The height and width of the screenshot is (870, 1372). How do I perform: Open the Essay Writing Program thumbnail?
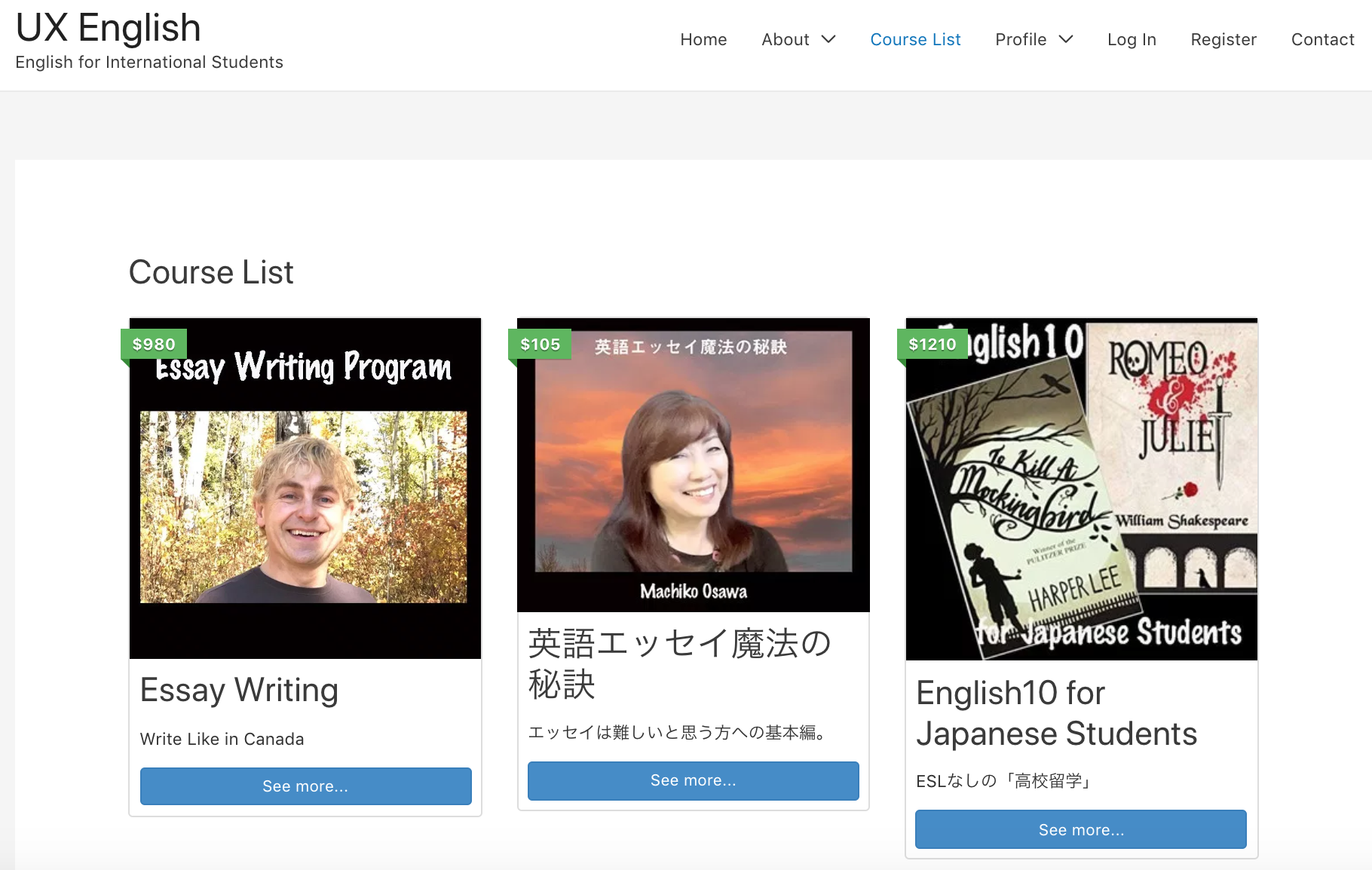(x=305, y=489)
